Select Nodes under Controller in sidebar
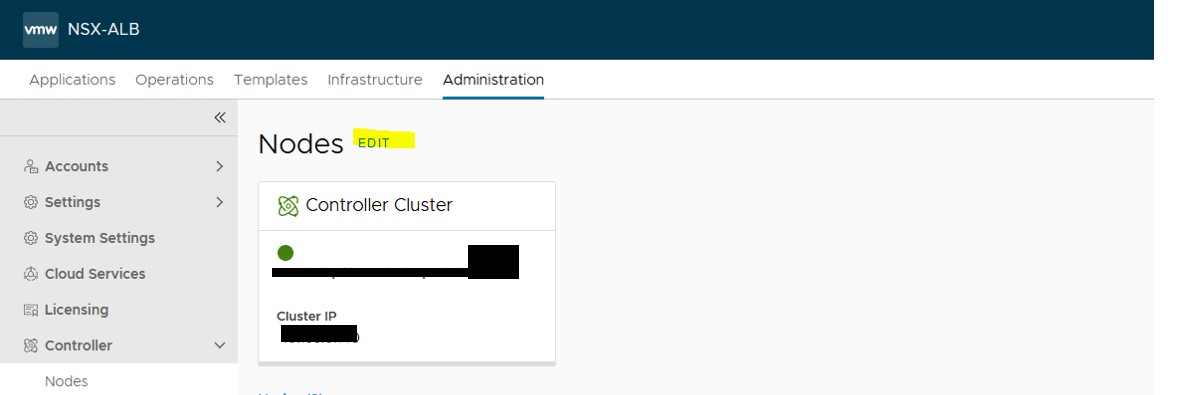 pyautogui.click(x=66, y=381)
